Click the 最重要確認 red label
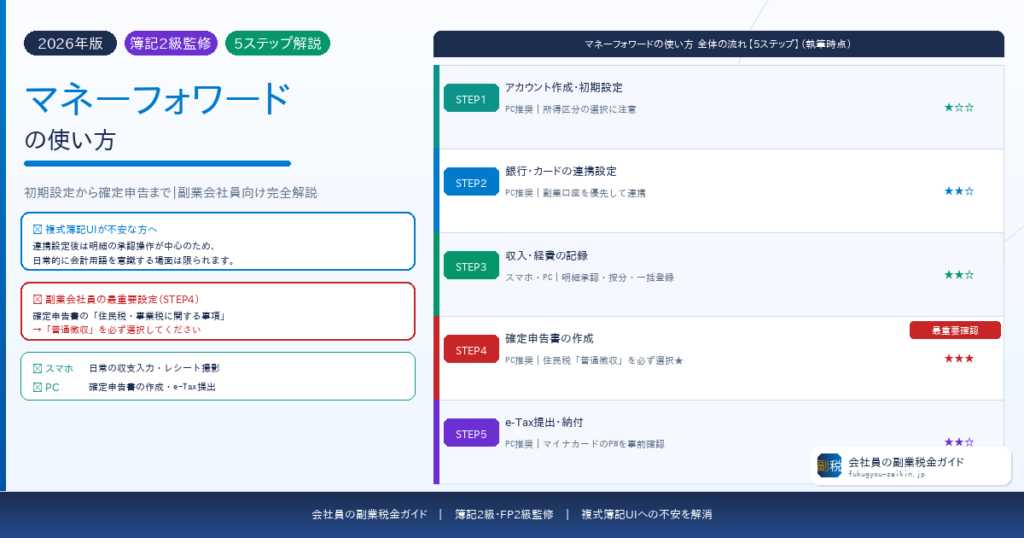Image resolution: width=1024 pixels, height=538 pixels. pos(955,330)
